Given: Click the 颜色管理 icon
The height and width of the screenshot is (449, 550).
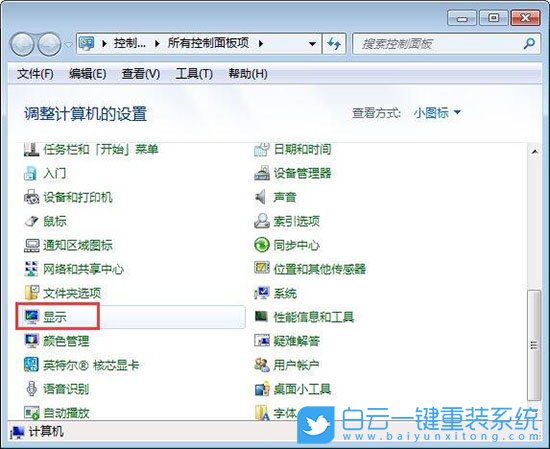Looking at the screenshot, I should click(x=32, y=341).
